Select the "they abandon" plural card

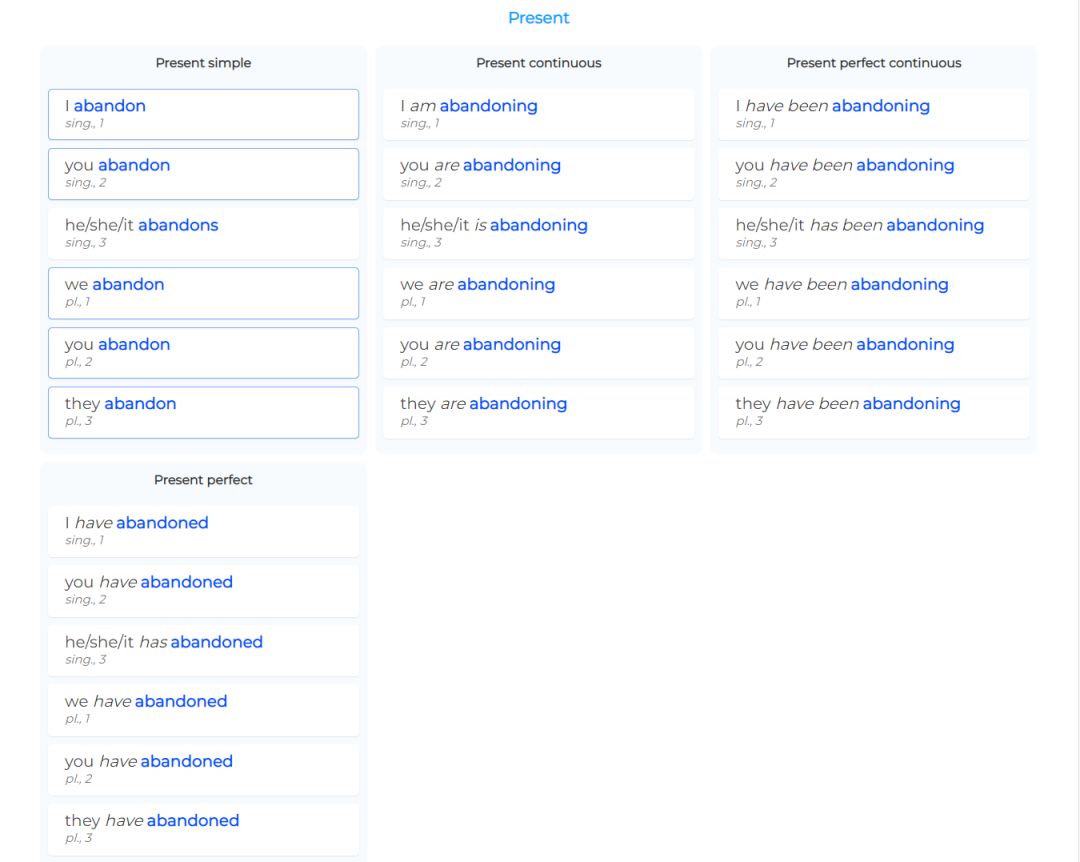tap(204, 411)
